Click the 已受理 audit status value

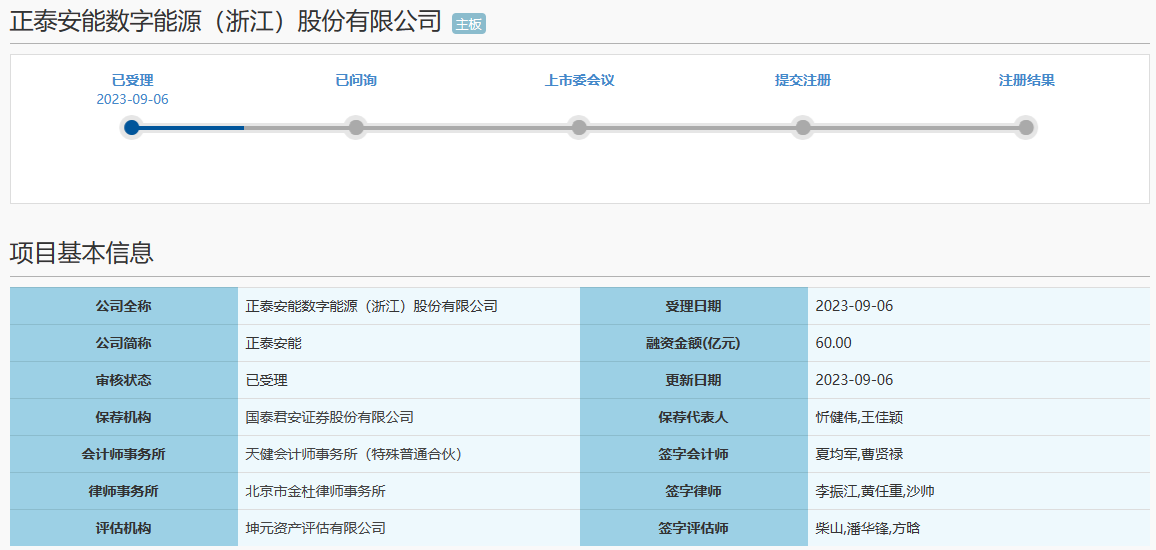(x=266, y=380)
